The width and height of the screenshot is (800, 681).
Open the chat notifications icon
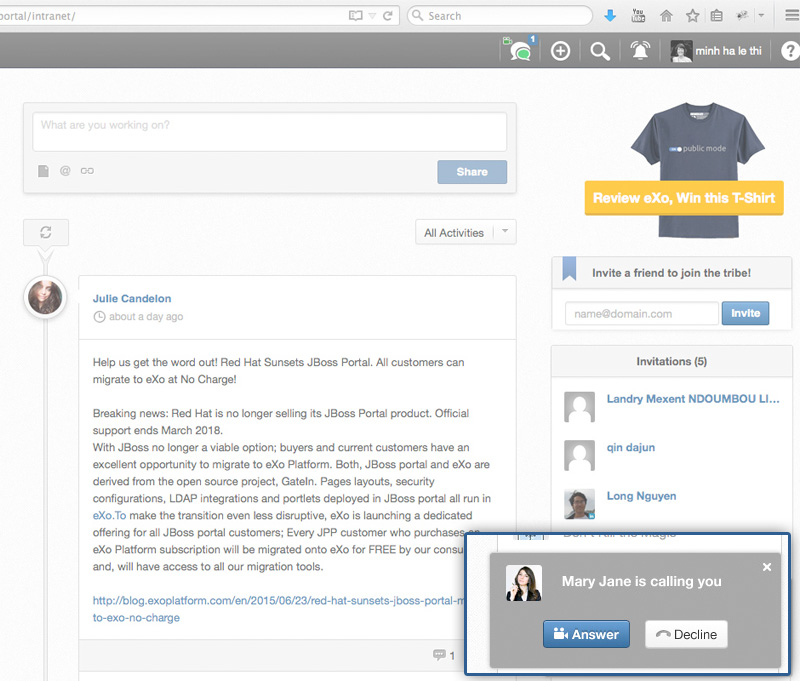519,50
